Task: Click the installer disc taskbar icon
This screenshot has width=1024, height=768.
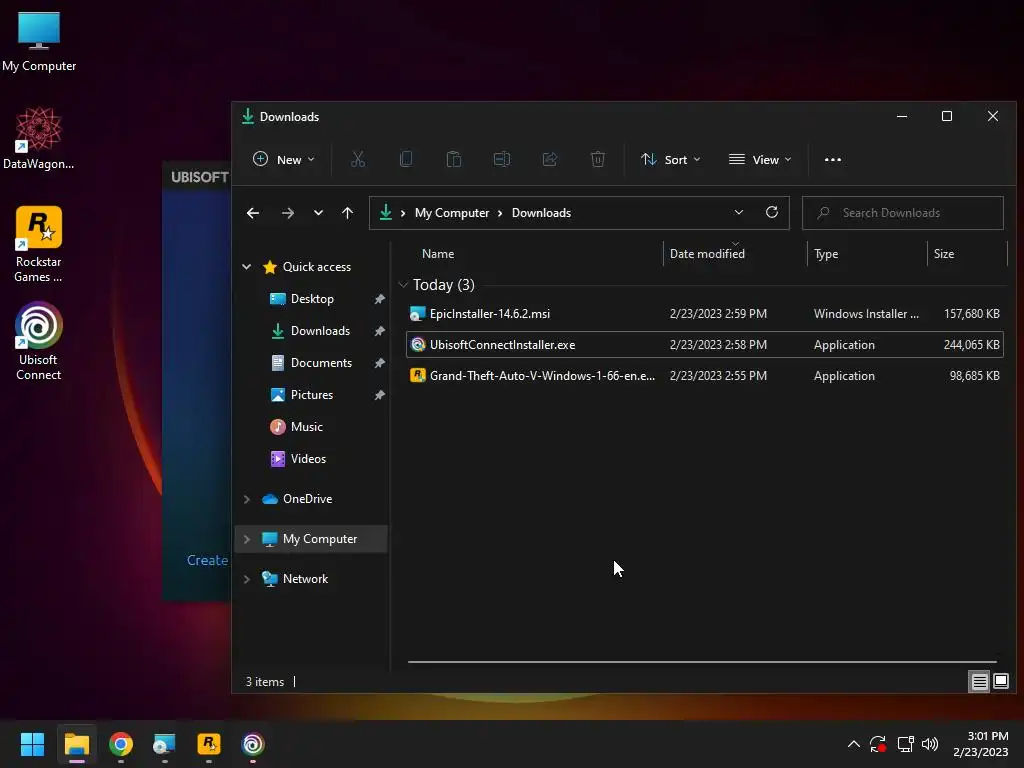Action: [x=165, y=744]
